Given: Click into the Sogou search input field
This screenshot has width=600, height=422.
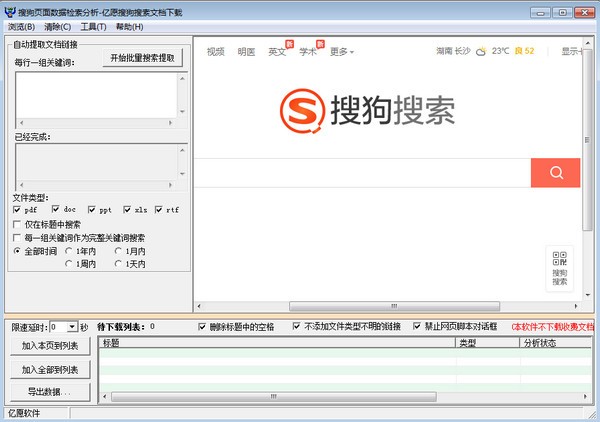Looking at the screenshot, I should (360, 172).
